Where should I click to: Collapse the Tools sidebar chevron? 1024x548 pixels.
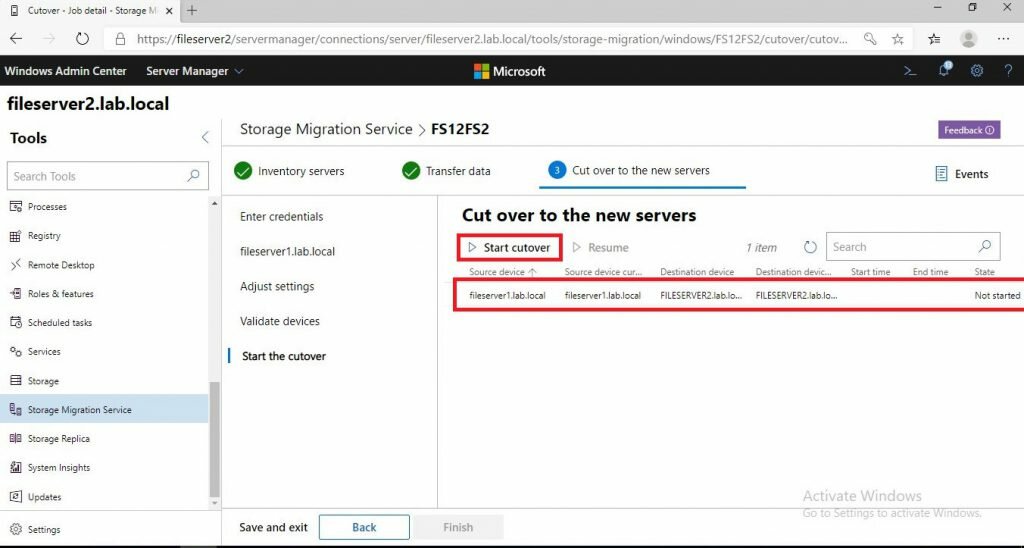(205, 137)
